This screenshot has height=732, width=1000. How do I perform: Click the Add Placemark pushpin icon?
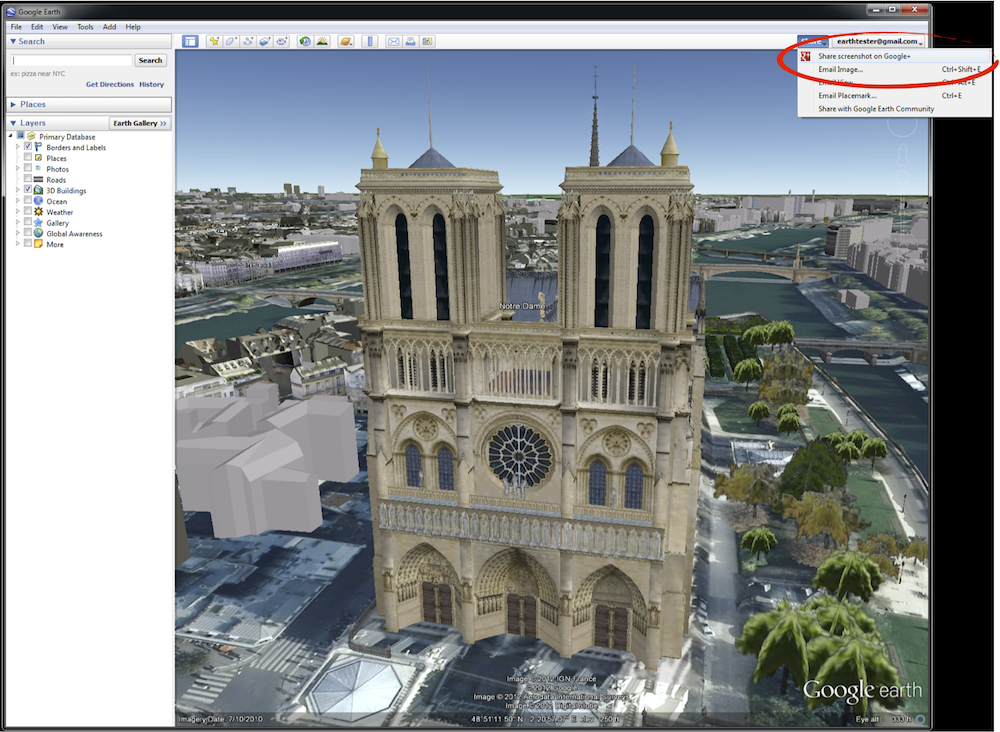214,41
